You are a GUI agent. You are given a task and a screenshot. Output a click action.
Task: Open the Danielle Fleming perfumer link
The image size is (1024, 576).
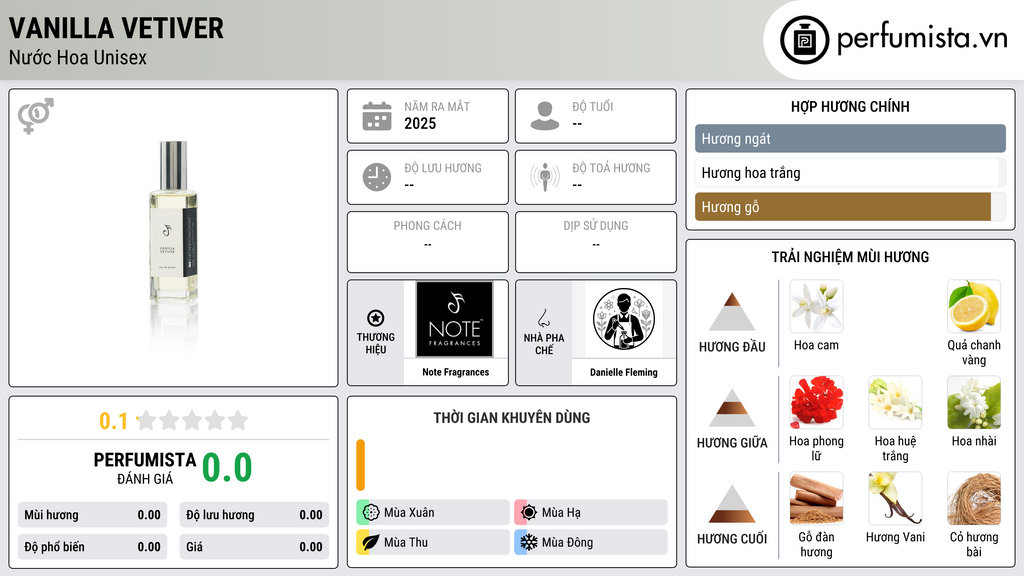click(x=624, y=372)
